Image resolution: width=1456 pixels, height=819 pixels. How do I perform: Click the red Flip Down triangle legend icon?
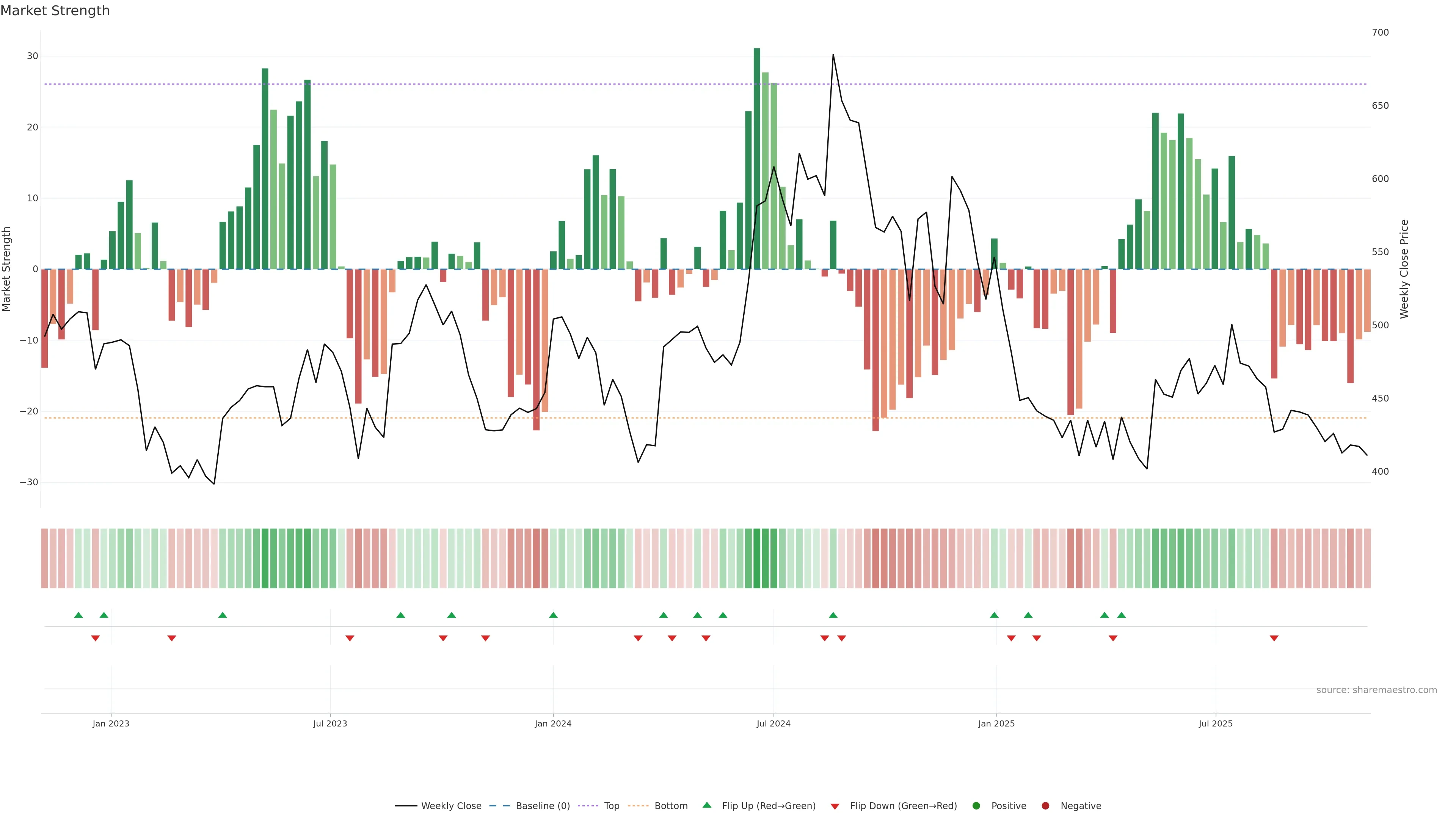[x=835, y=806]
